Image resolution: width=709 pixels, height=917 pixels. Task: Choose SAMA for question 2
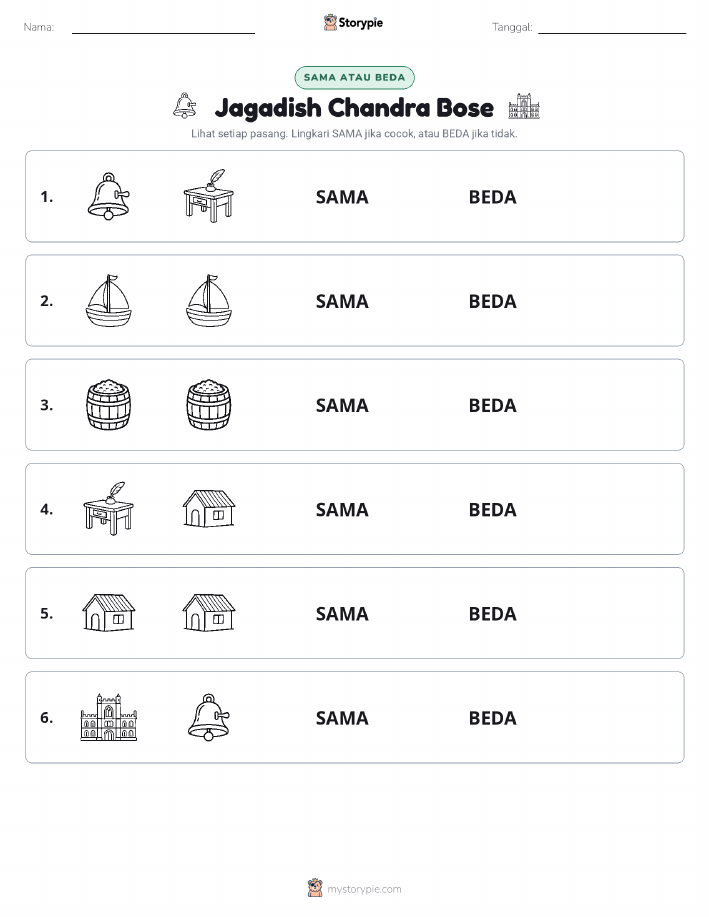point(342,301)
